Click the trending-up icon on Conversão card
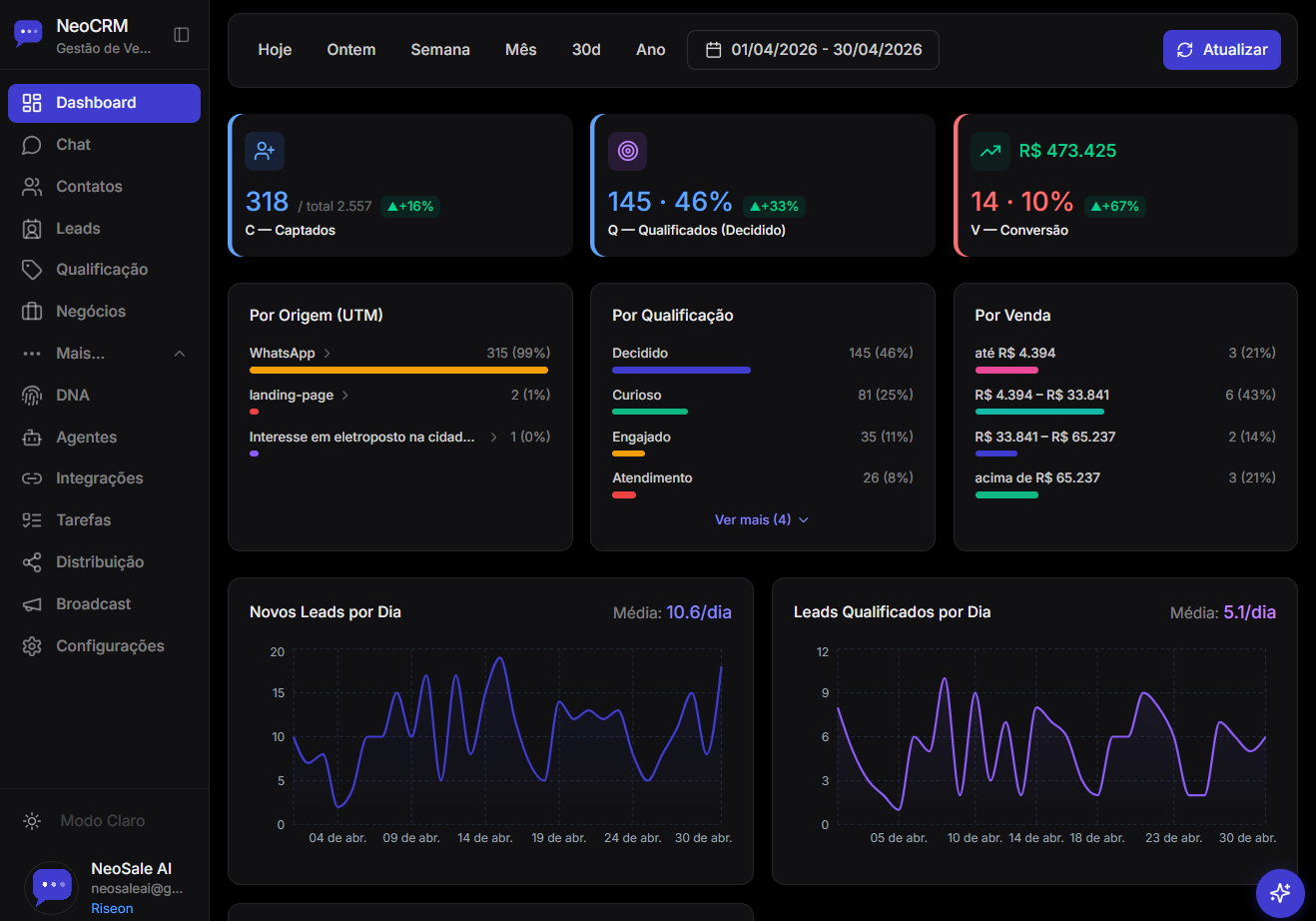This screenshot has width=1316, height=921. pyautogui.click(x=990, y=152)
